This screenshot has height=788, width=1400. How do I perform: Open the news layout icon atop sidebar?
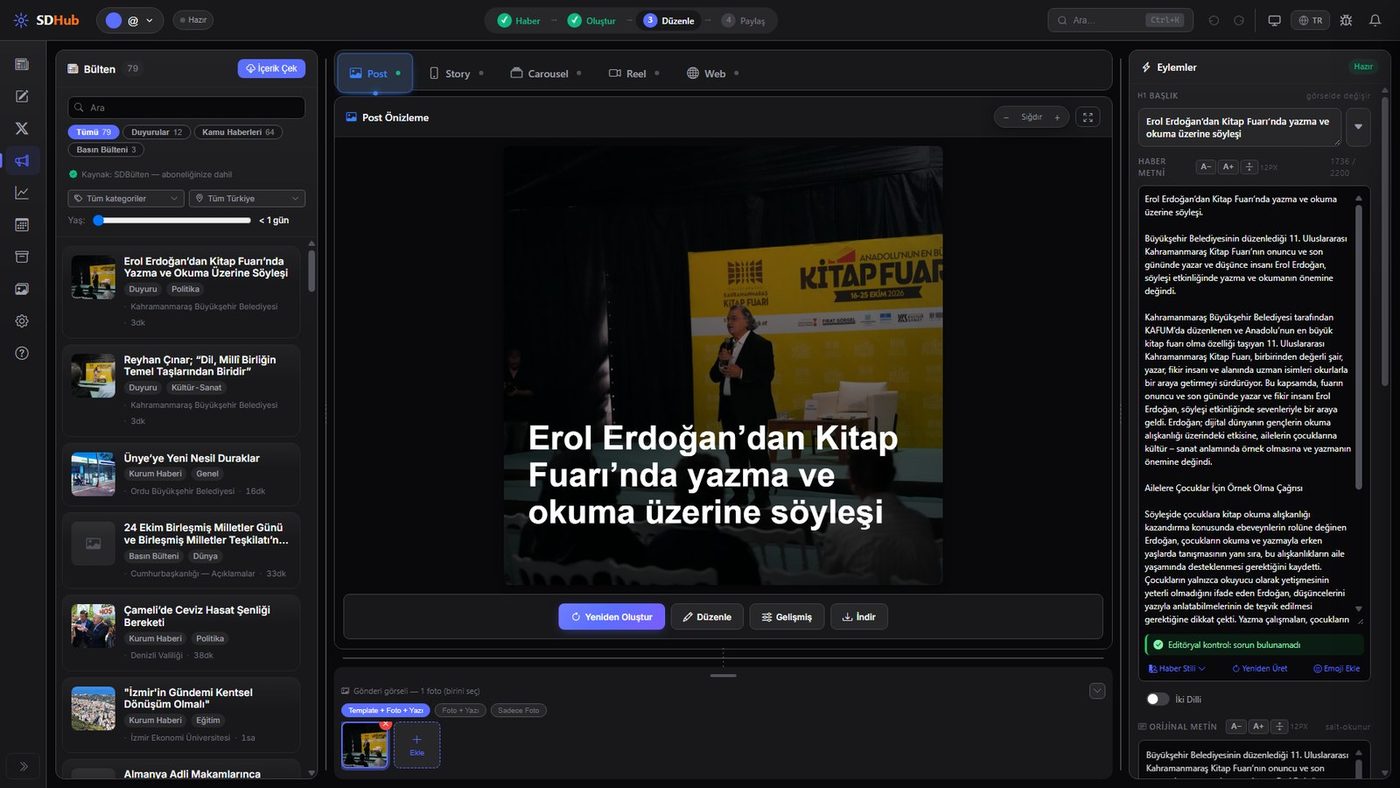[x=22, y=64]
